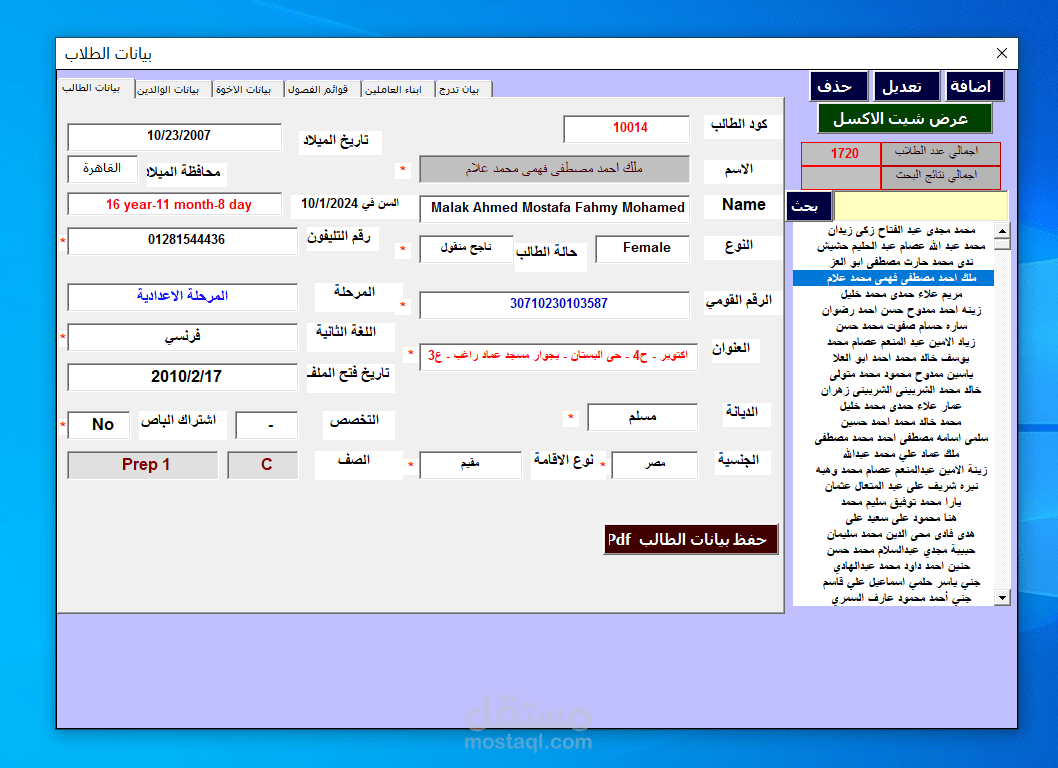The image size is (1058, 768).
Task: Select highlighted student ملك احمد مصطفى فهمى
Action: point(893,278)
